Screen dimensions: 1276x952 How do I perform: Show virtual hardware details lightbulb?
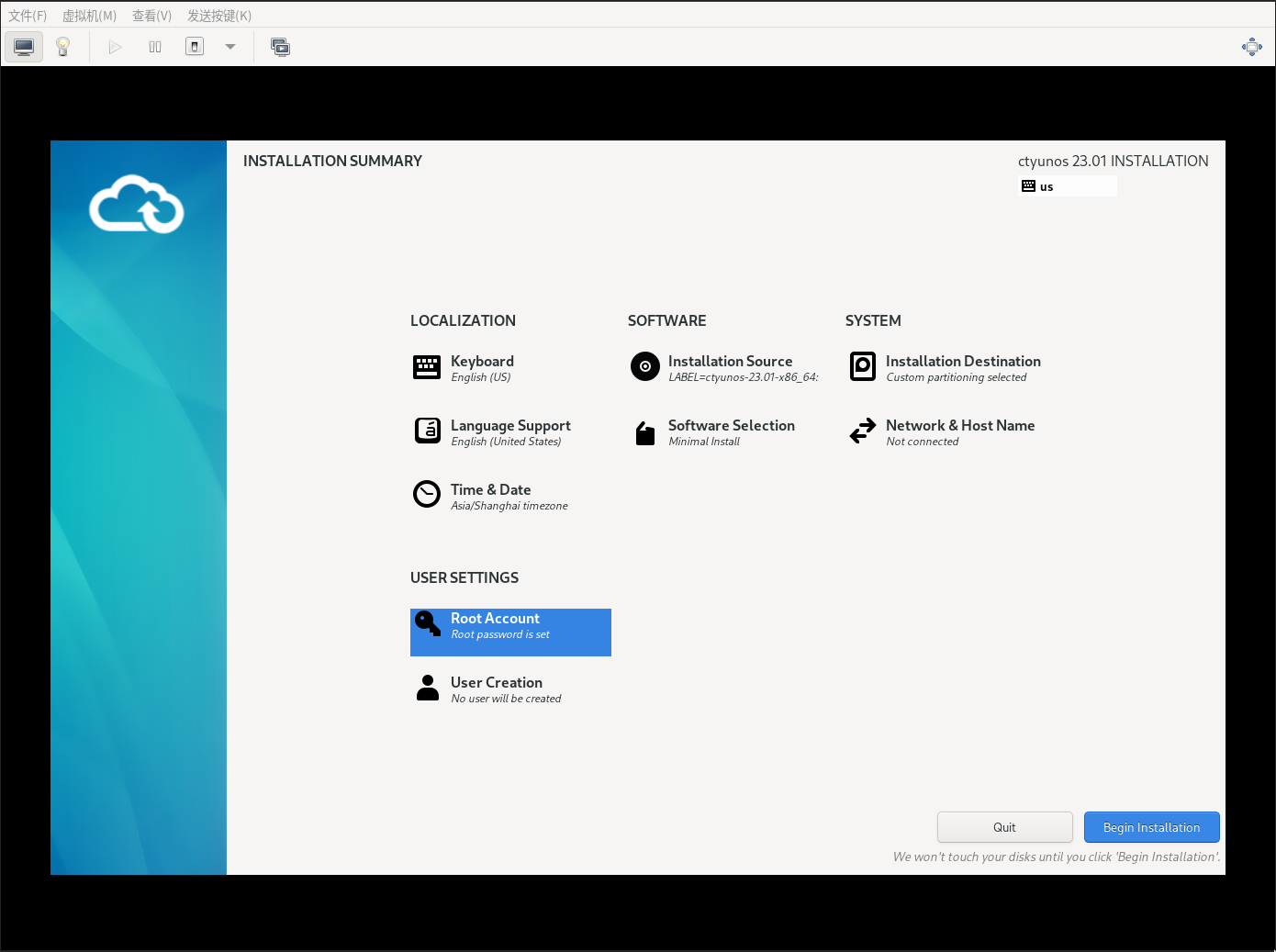(x=63, y=47)
